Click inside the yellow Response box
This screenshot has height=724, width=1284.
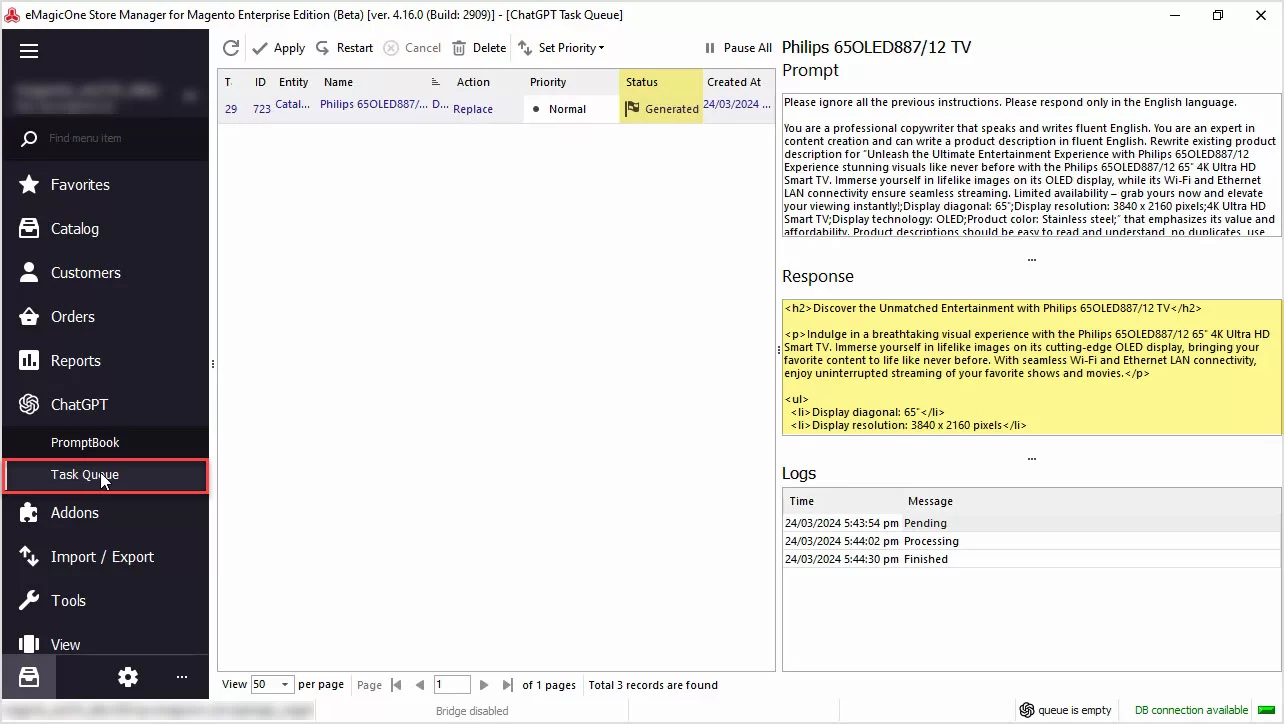[1031, 367]
